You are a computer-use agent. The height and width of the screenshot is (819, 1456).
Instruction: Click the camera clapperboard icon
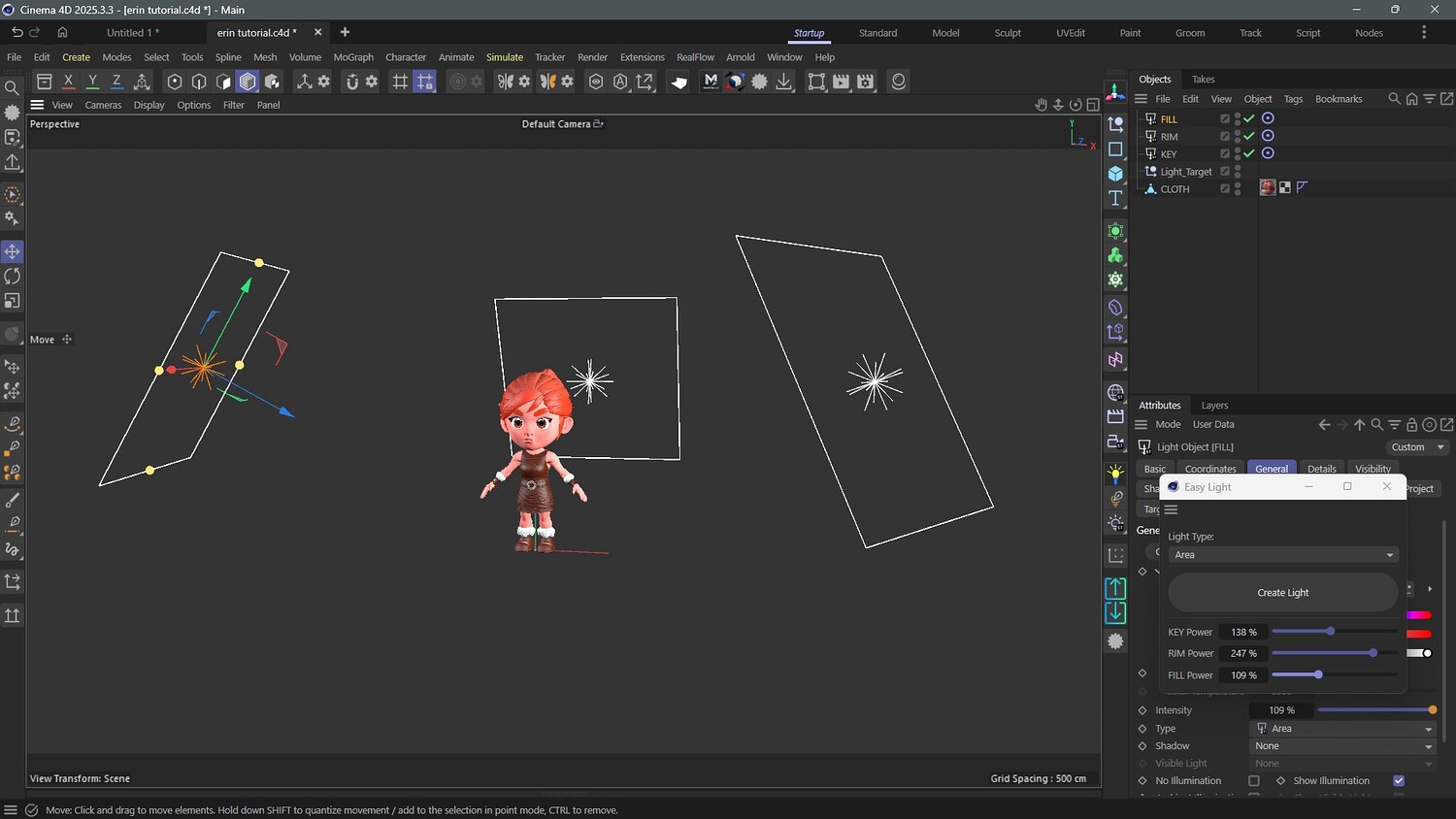coord(1115,417)
